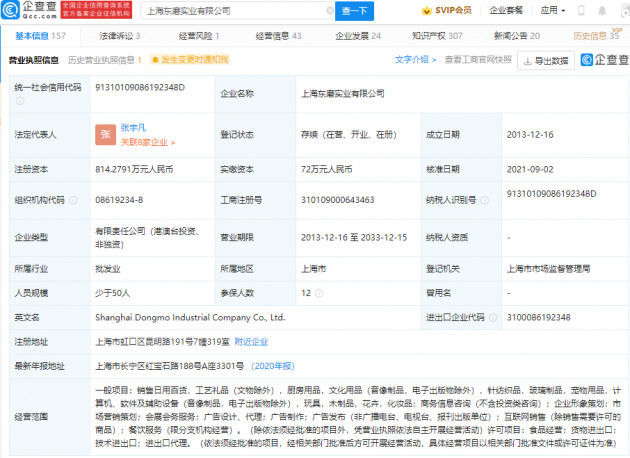The width and height of the screenshot is (630, 458).
Task: Click the company search input field
Action: [235, 11]
